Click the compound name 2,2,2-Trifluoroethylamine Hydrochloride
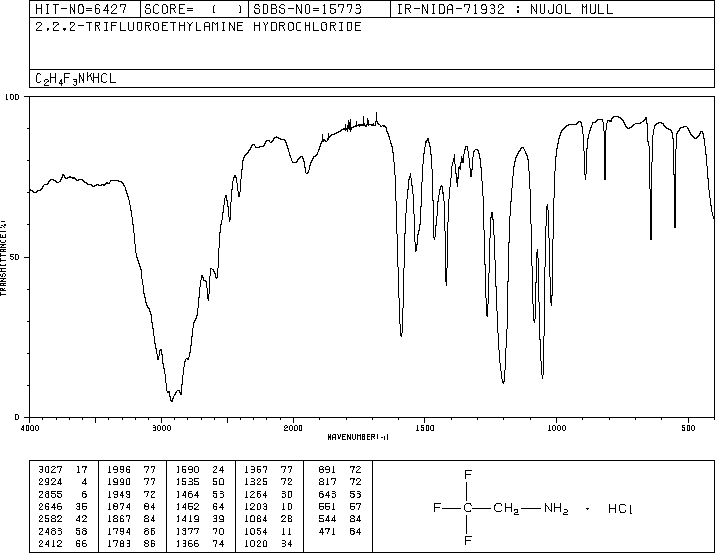Screen dimensions: 715x553 (x=198, y=26)
